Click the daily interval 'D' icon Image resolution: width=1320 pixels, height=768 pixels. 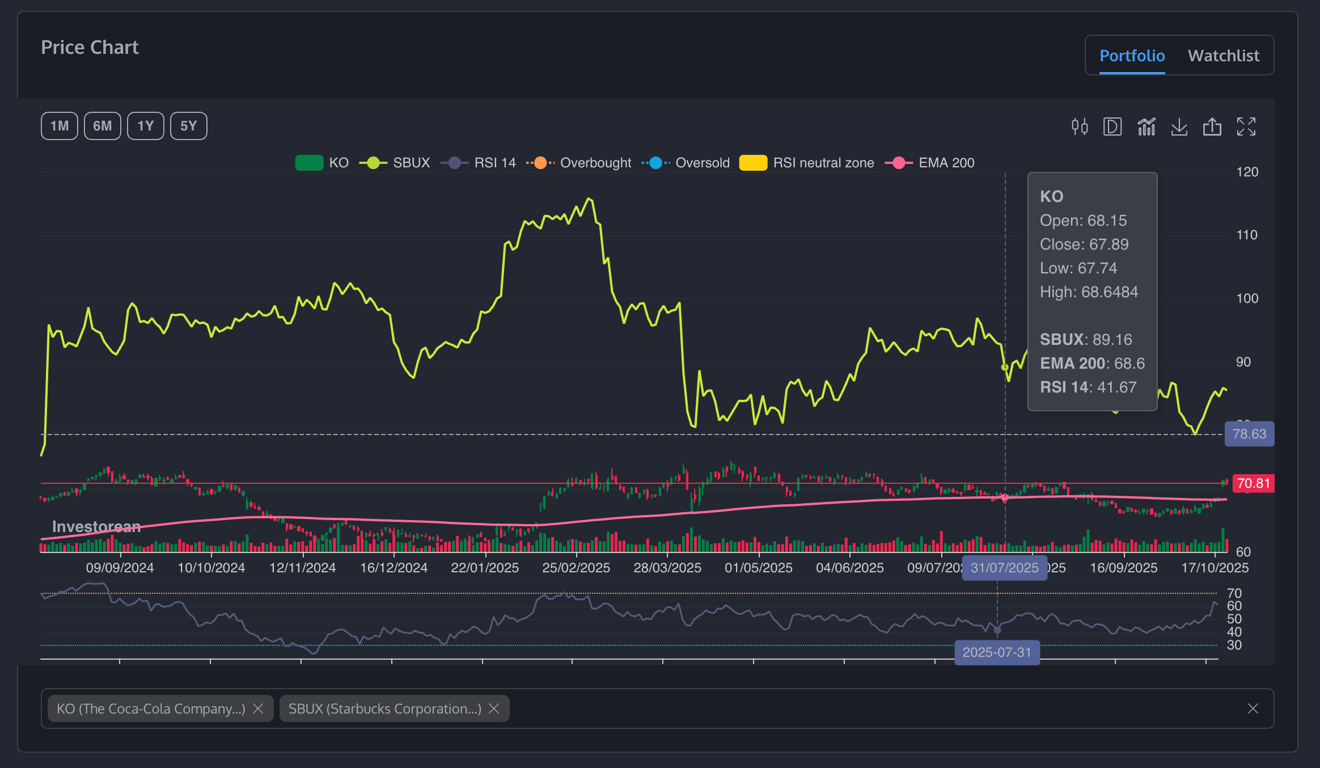tap(1112, 127)
